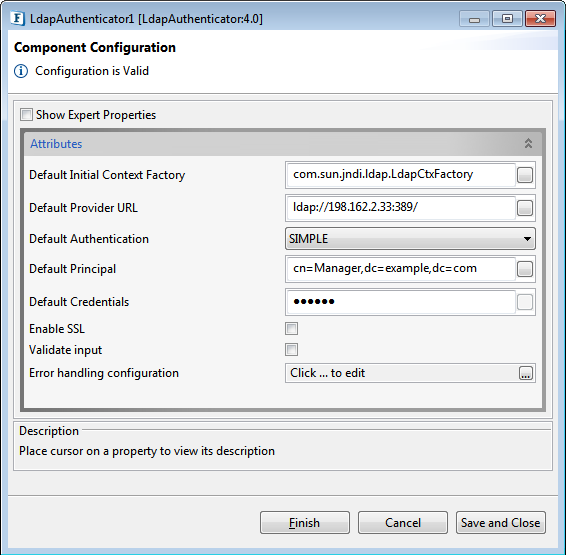The height and width of the screenshot is (555, 566).
Task: Click the application F icon in title bar
Action: click(18, 18)
